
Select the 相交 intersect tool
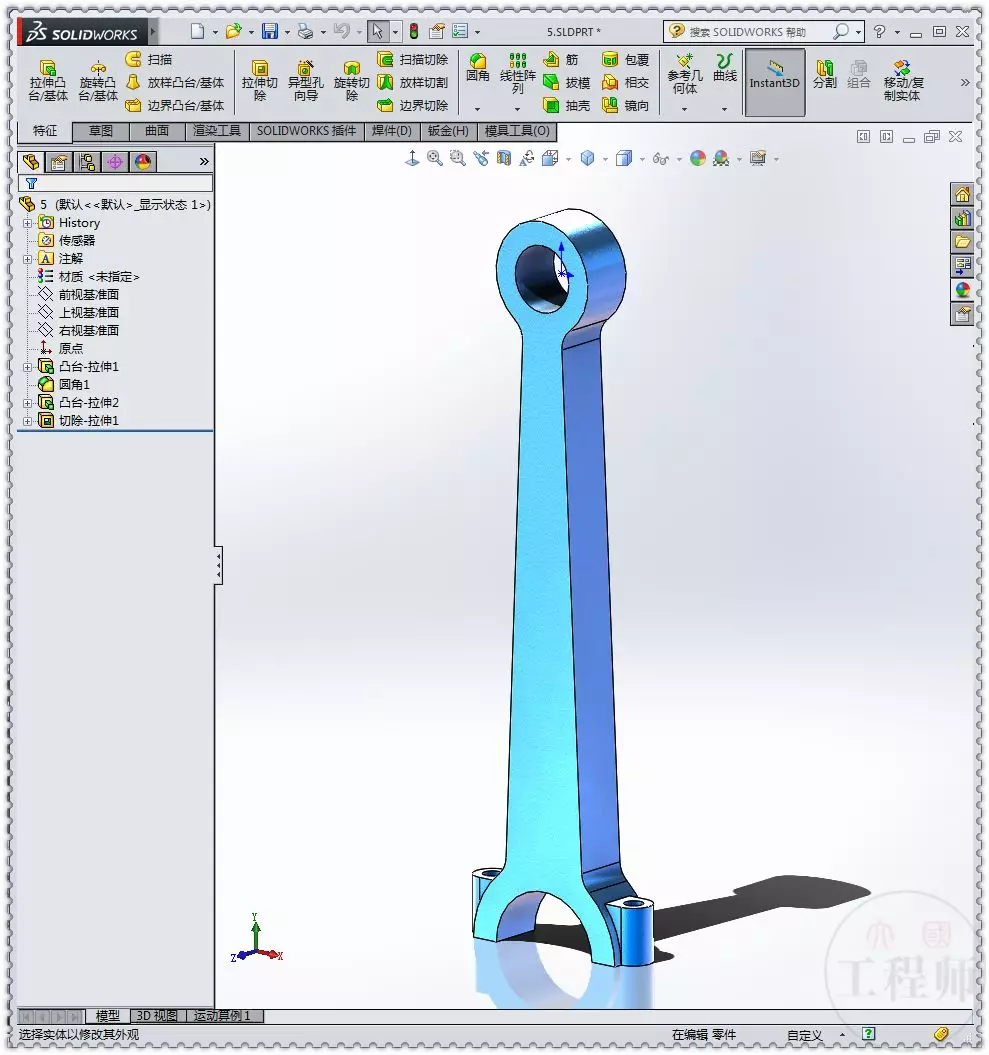[625, 82]
